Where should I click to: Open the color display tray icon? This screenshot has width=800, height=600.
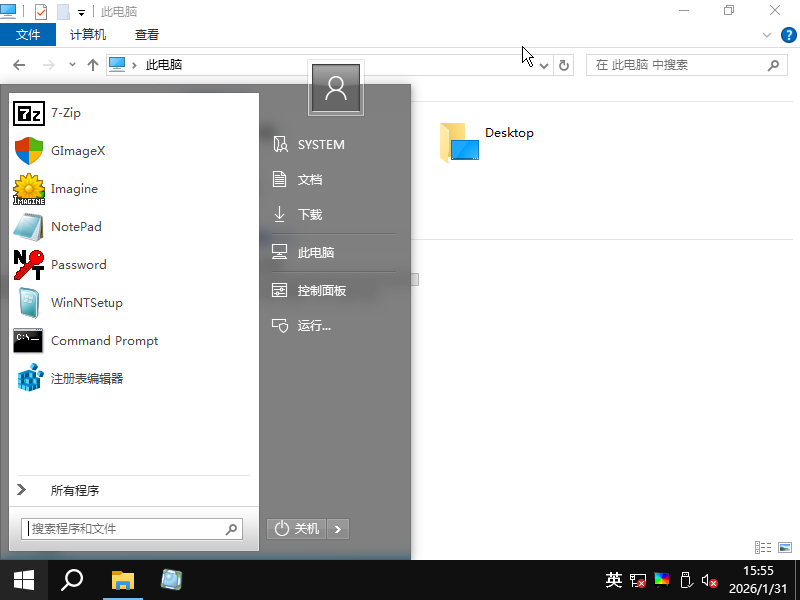point(662,579)
